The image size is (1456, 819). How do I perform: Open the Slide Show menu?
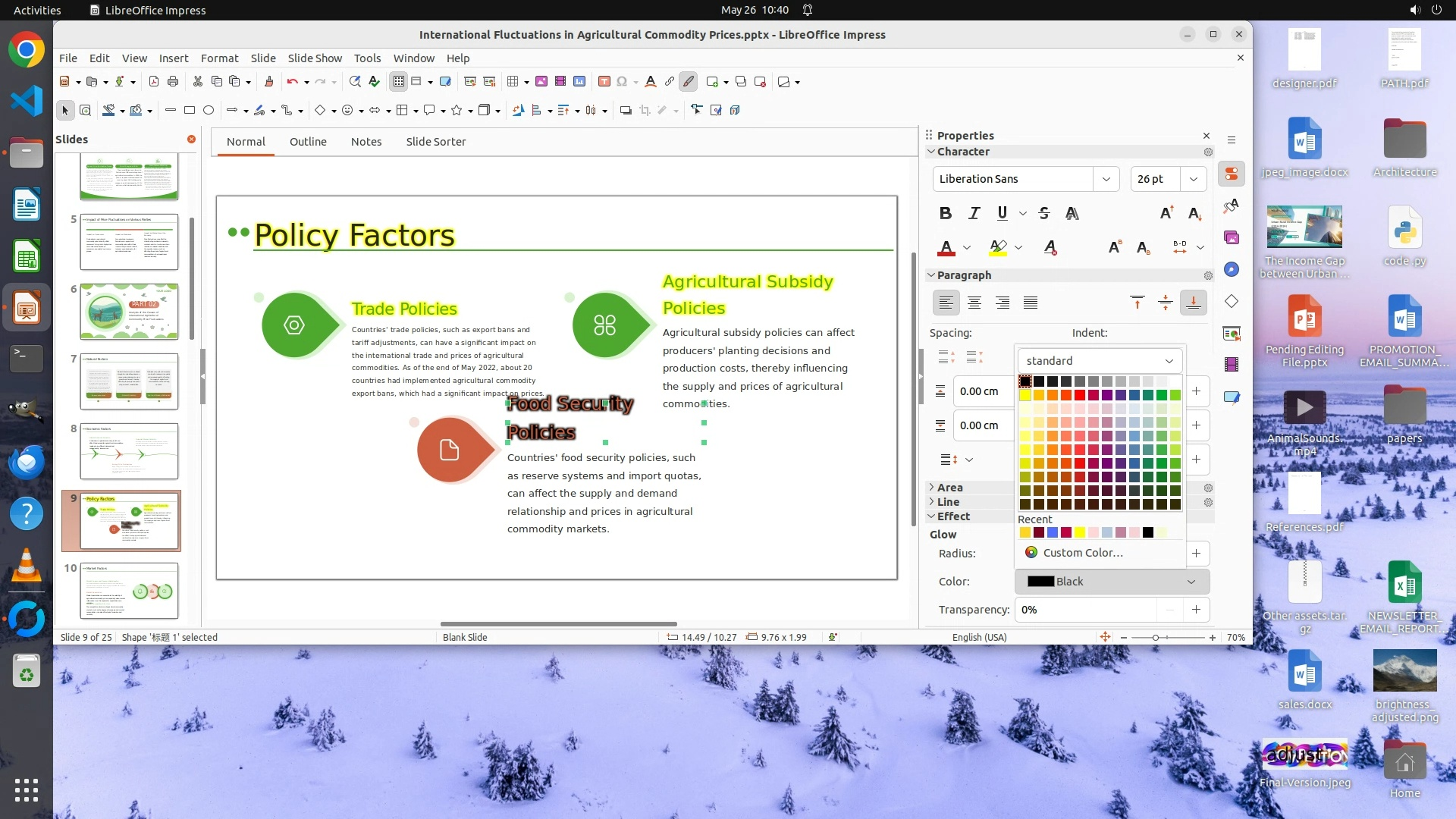pos(315,58)
